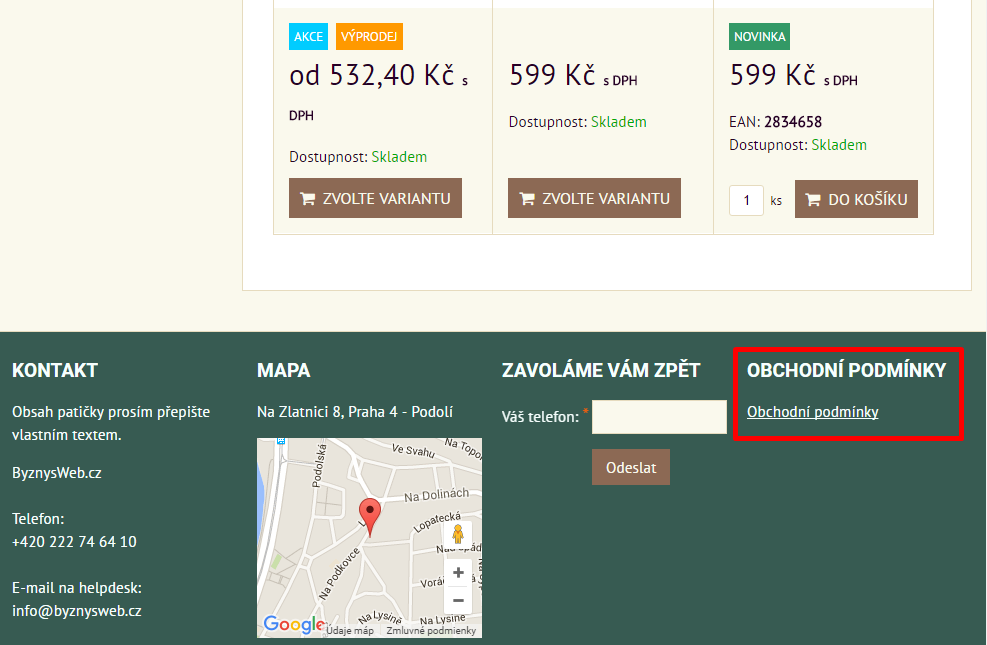Click the quantity field showing 1 ks

coord(746,200)
